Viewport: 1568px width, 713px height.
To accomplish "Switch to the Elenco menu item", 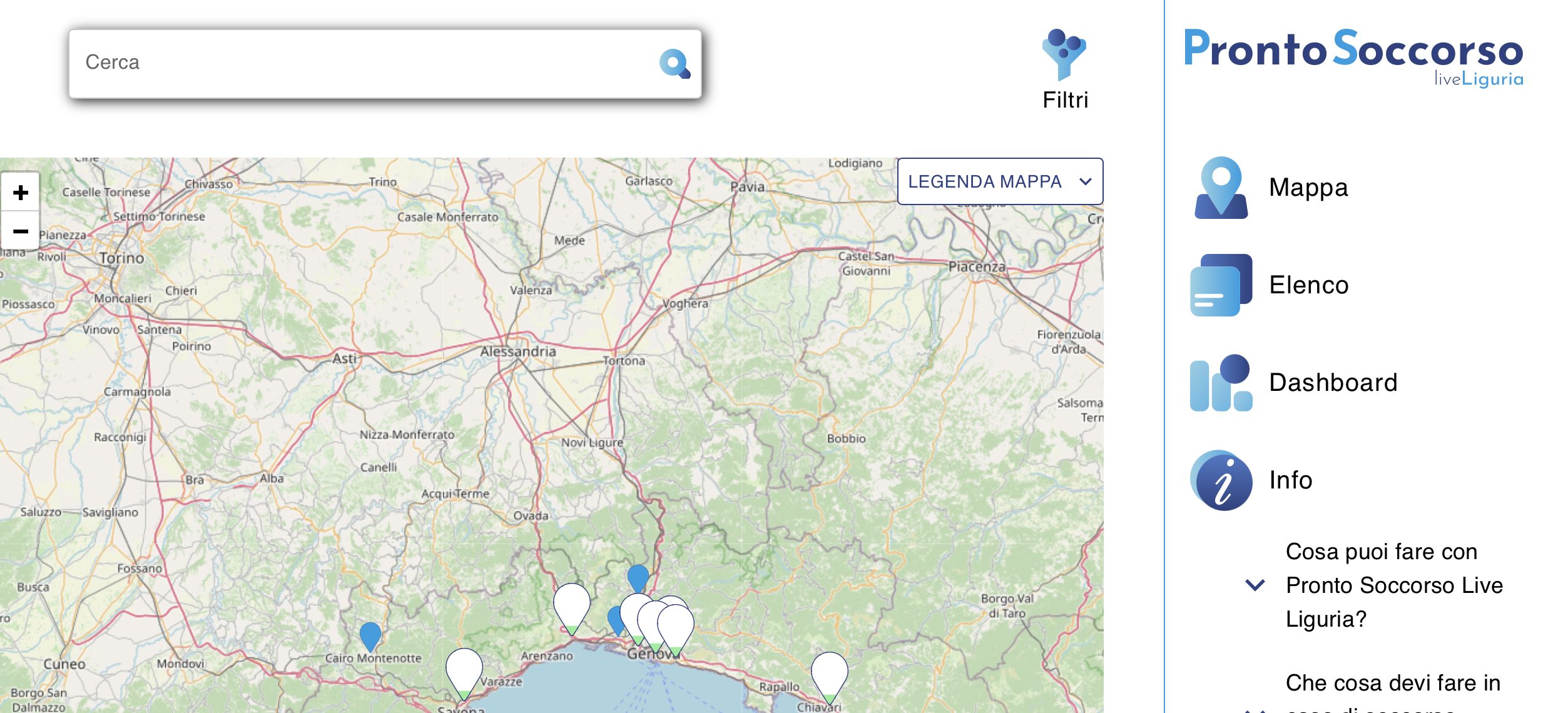I will (x=1308, y=285).
